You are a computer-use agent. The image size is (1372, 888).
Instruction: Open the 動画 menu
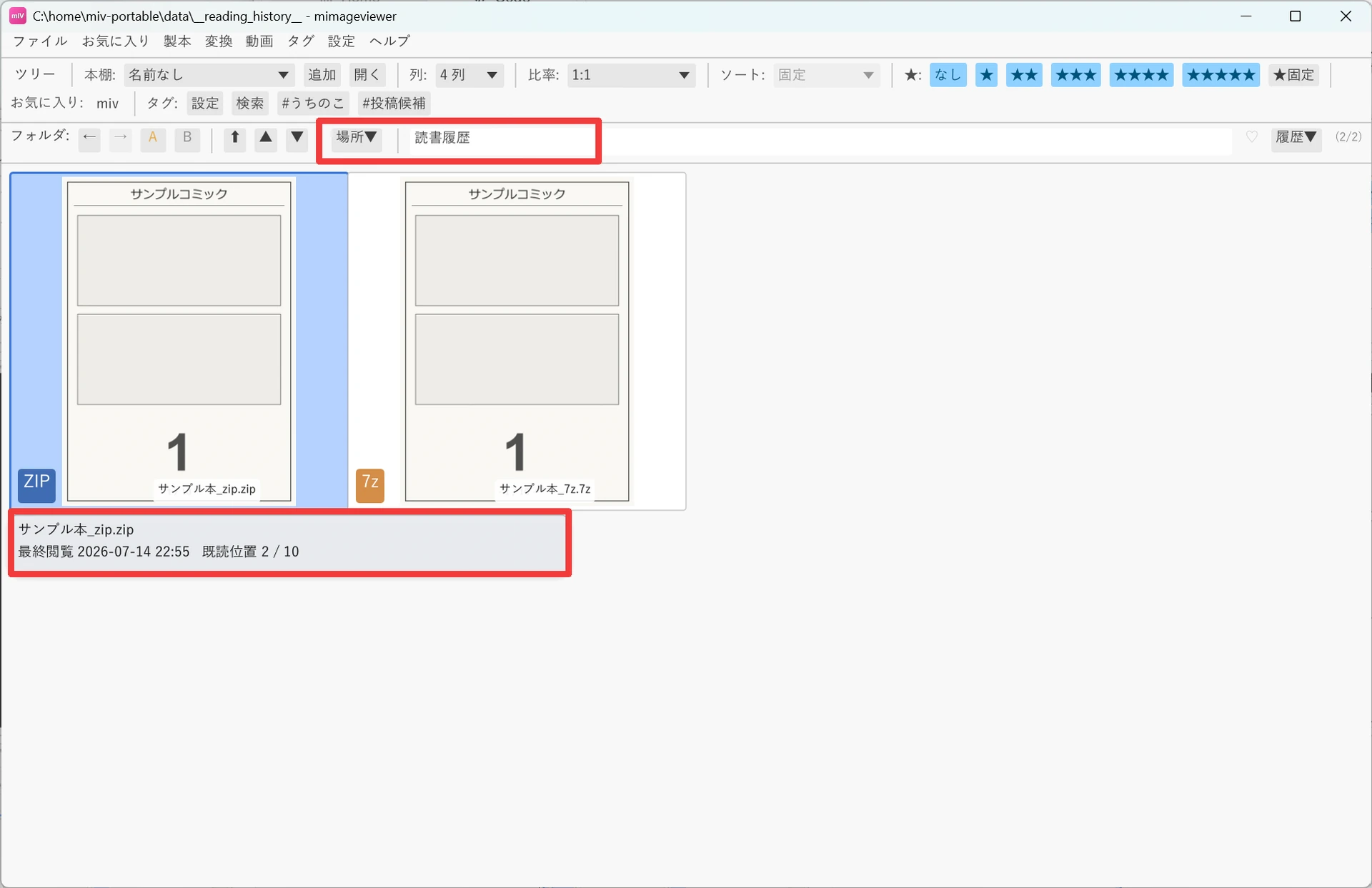(259, 41)
